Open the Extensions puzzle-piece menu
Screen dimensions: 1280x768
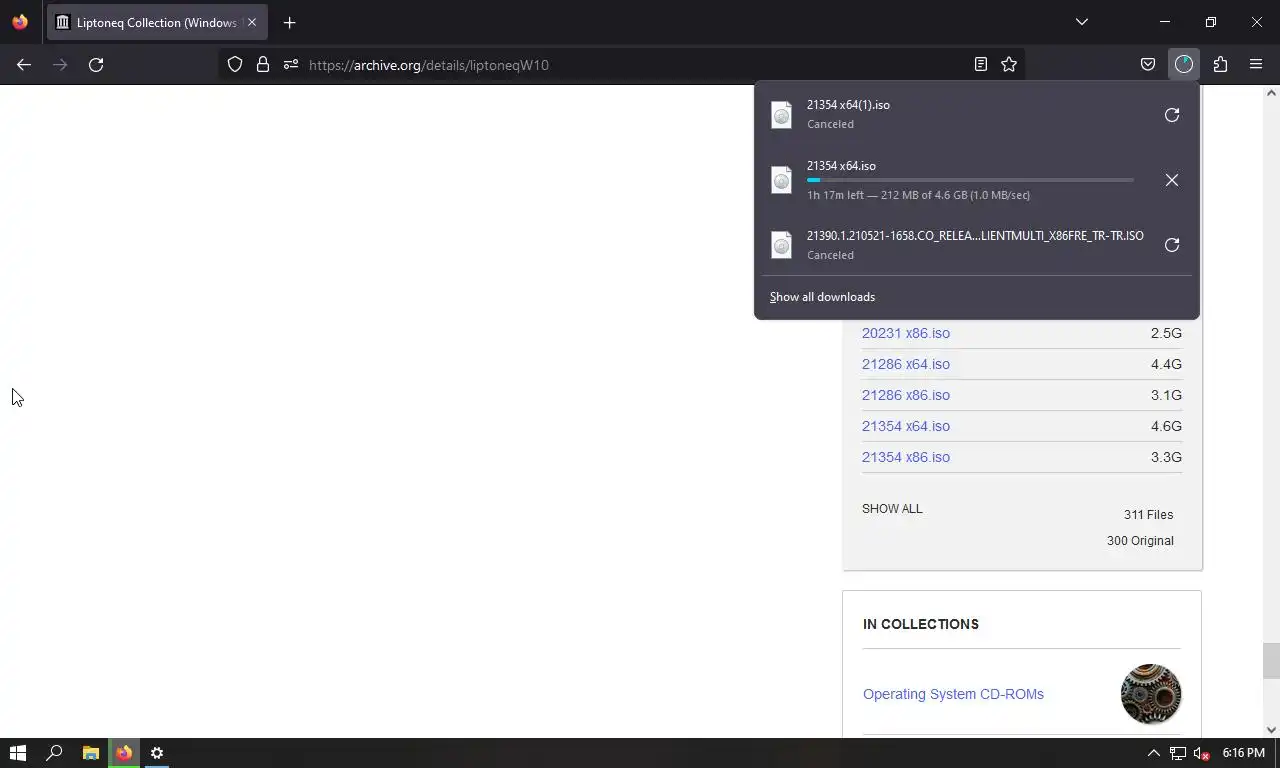(1220, 64)
